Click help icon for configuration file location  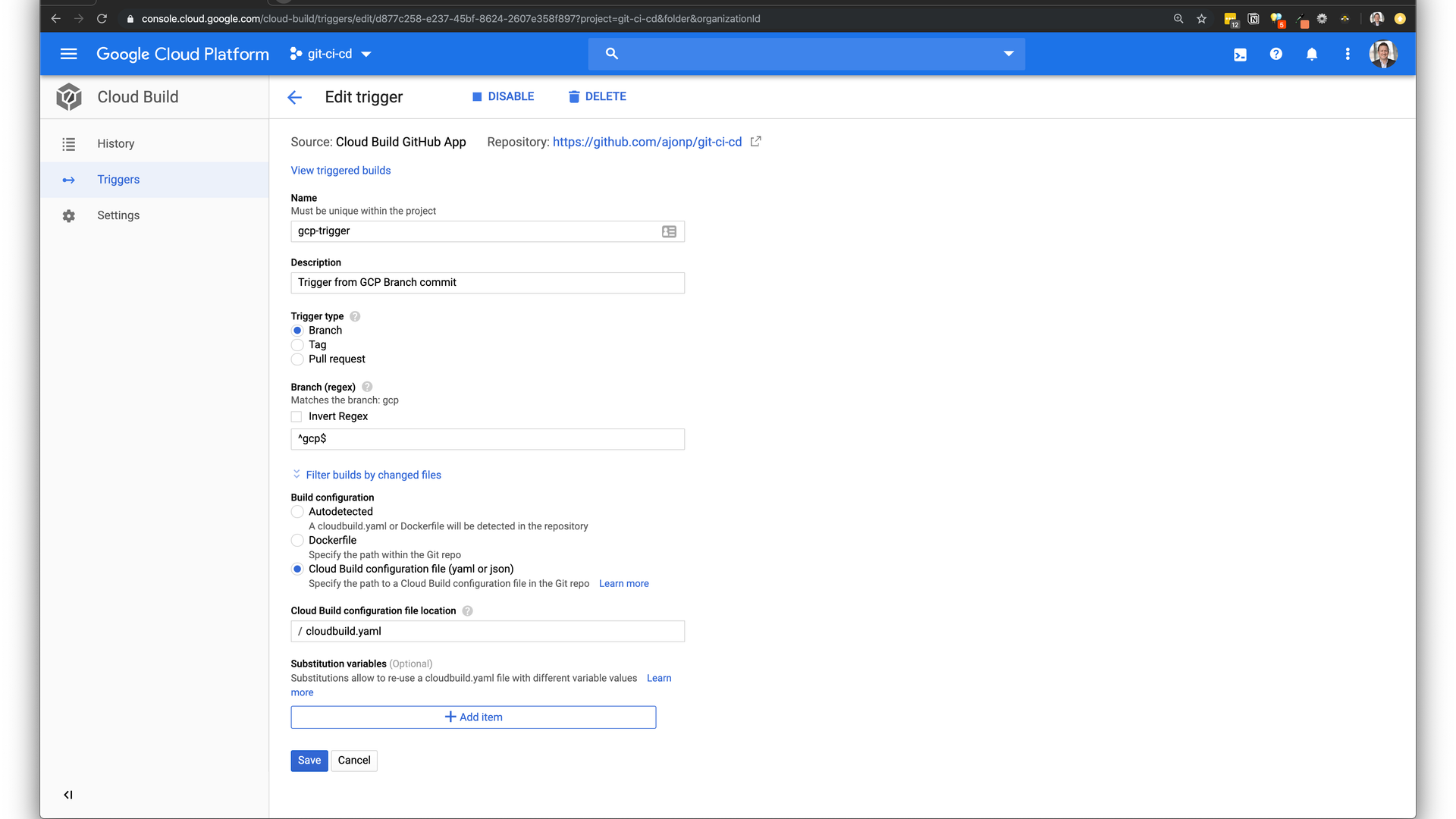coord(467,611)
